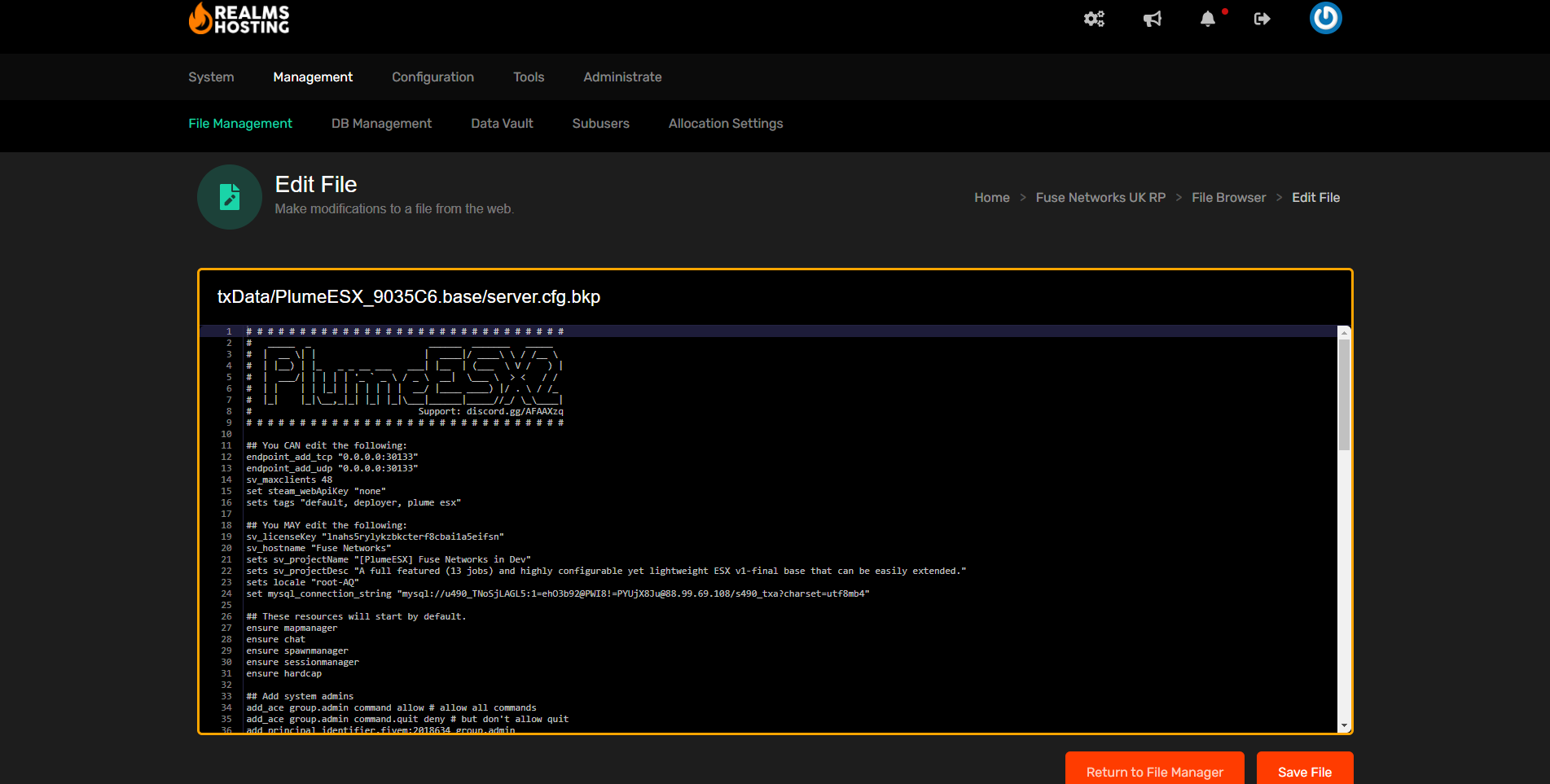Click the sv_licenseKey line
Image resolution: width=1550 pixels, height=784 pixels.
tap(375, 537)
